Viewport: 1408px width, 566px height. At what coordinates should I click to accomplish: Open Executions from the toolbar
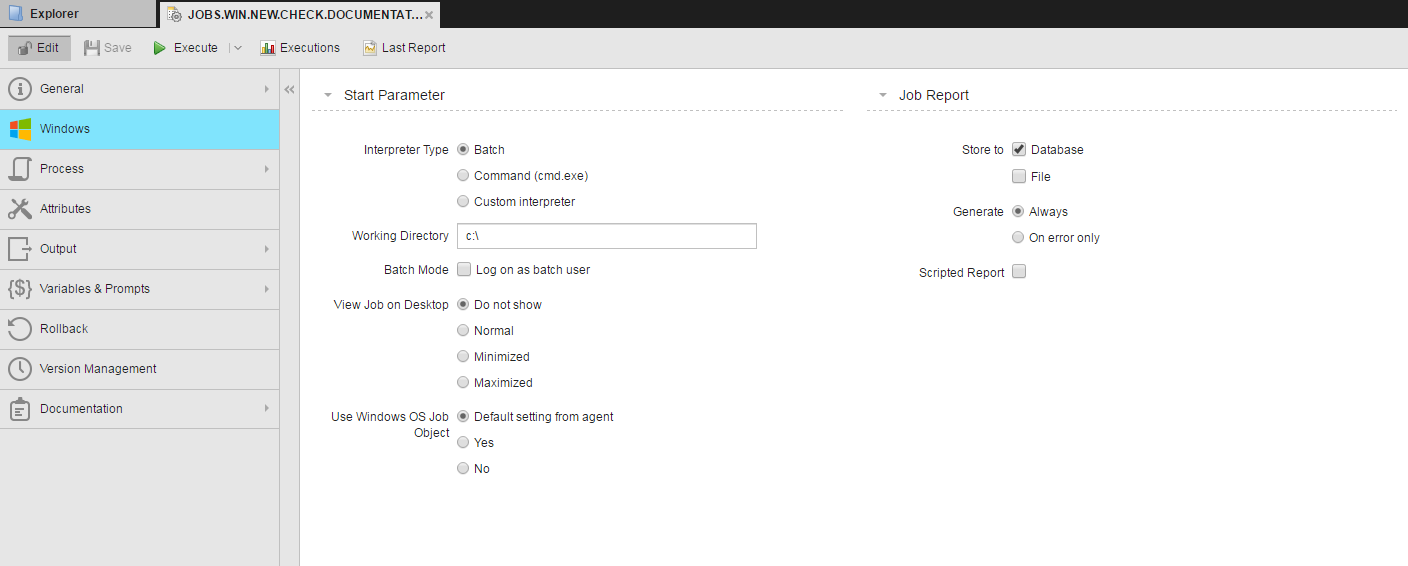(x=300, y=48)
